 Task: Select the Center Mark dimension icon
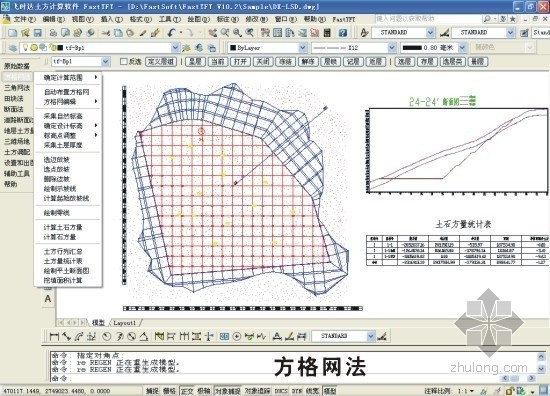click(x=237, y=336)
